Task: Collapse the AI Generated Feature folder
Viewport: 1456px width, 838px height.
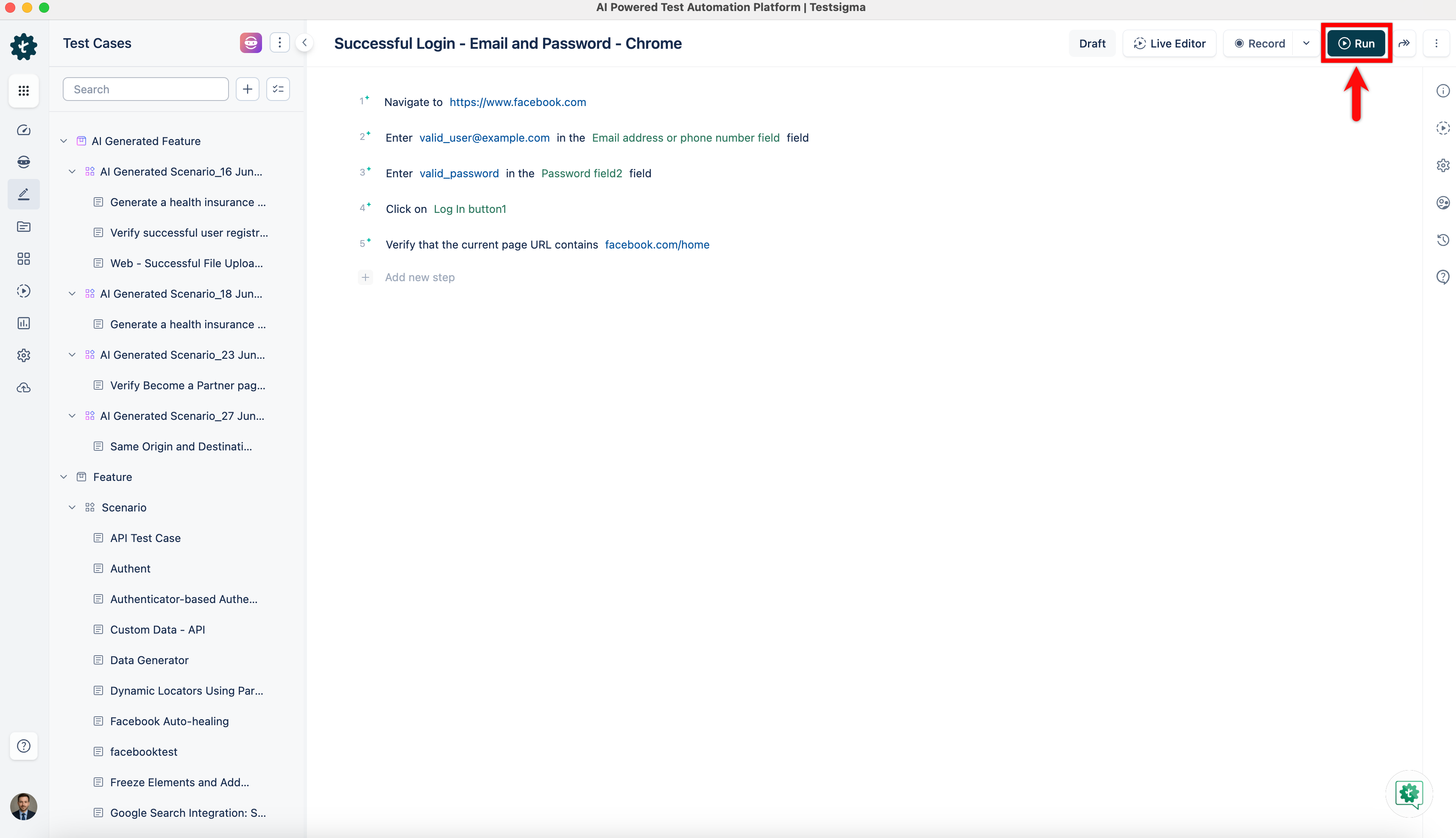Action: click(x=64, y=141)
